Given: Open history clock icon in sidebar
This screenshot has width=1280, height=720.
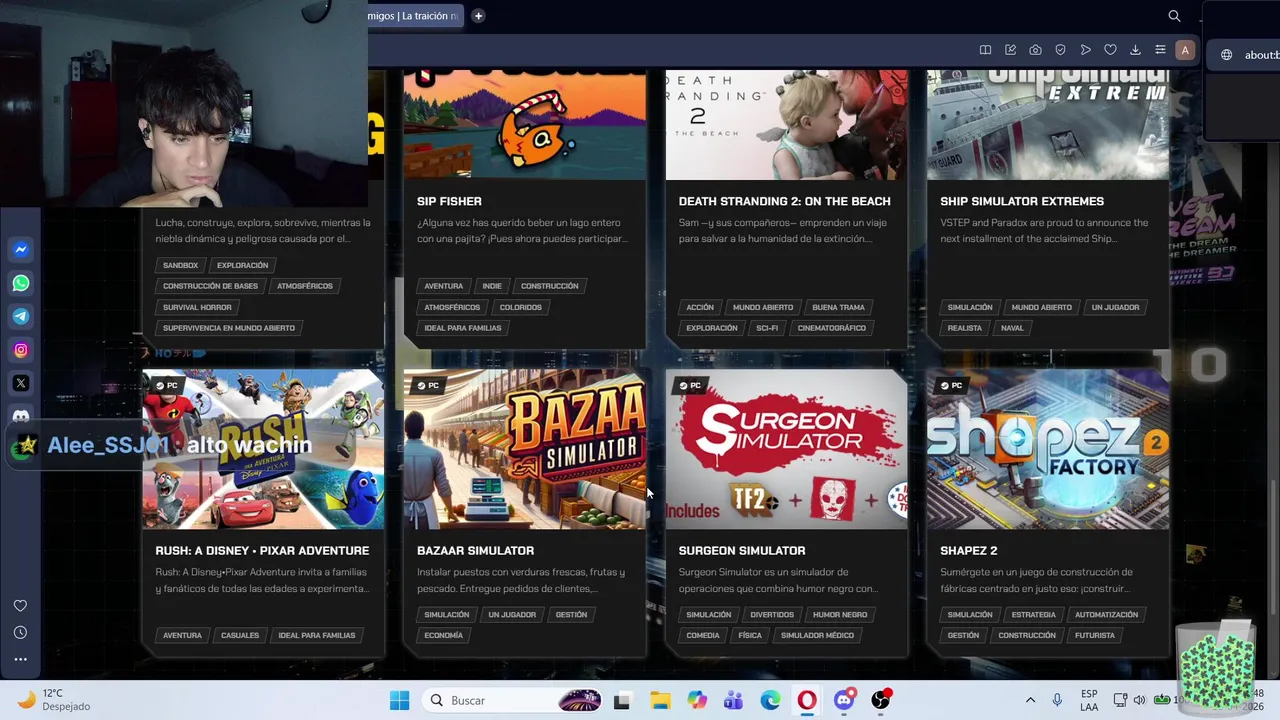Looking at the screenshot, I should tap(20, 633).
